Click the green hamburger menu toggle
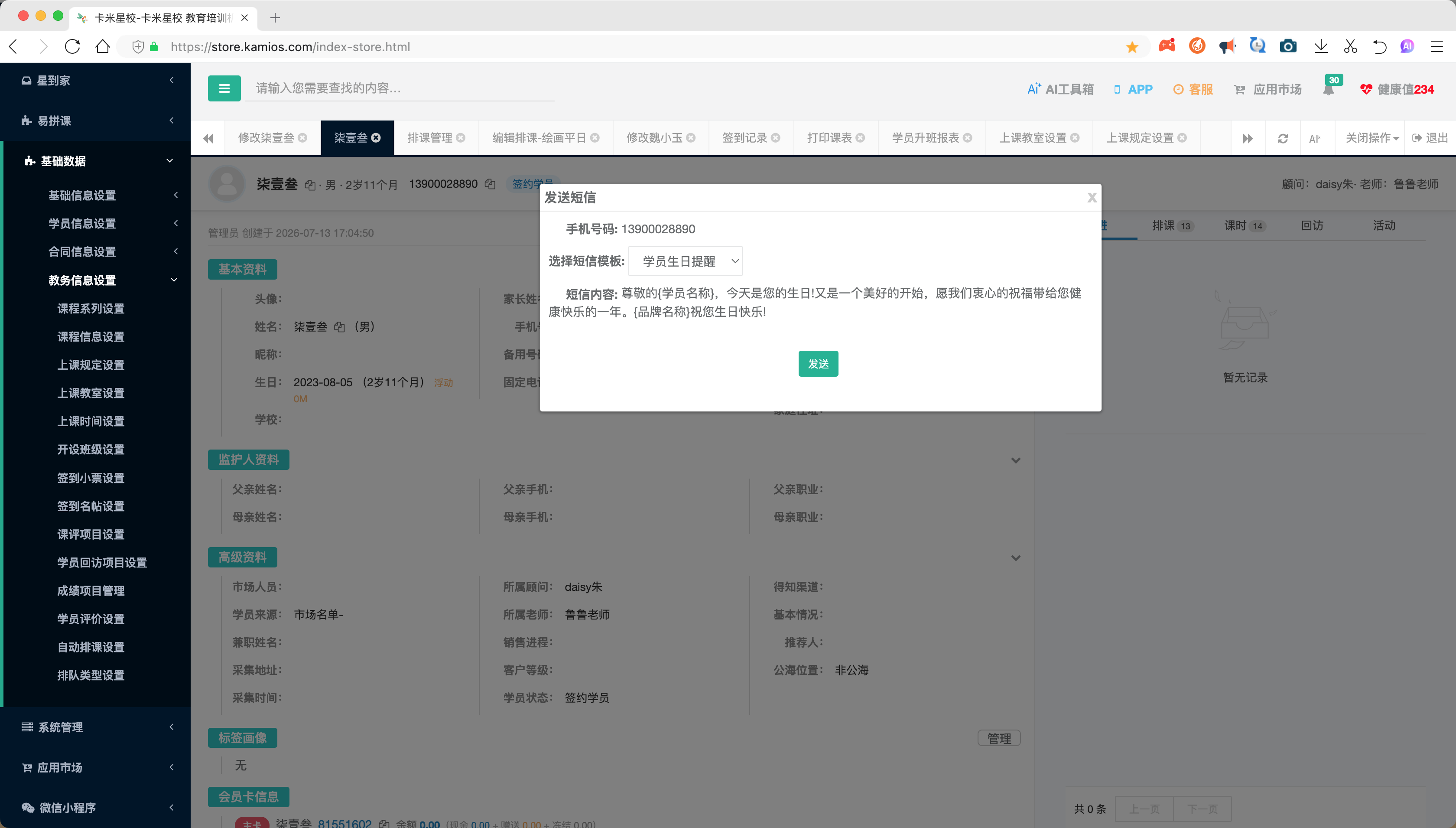The height and width of the screenshot is (828, 1456). coord(224,88)
